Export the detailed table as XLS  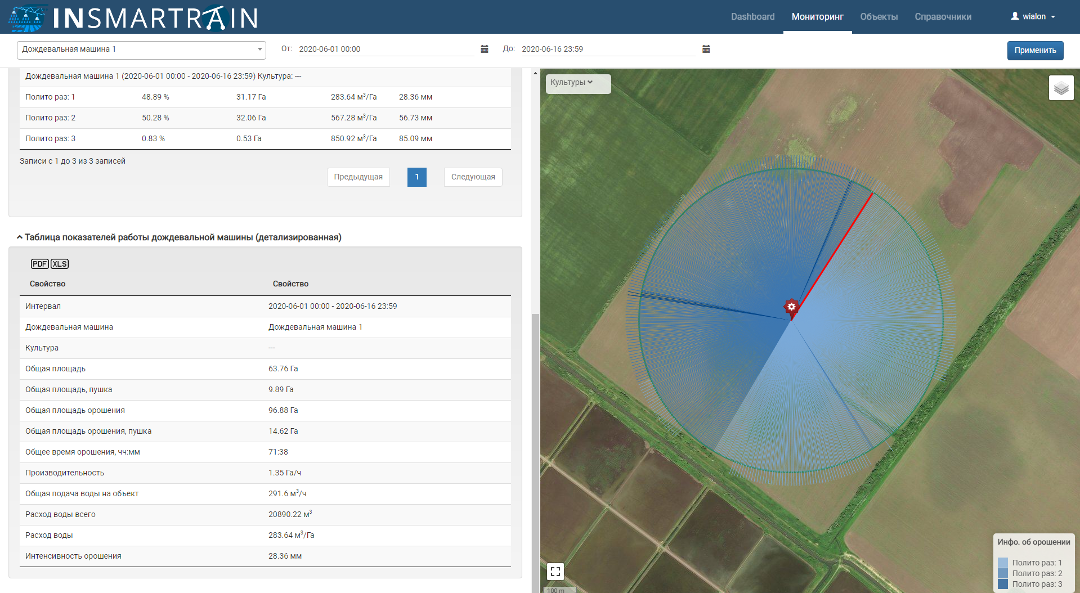[60, 264]
